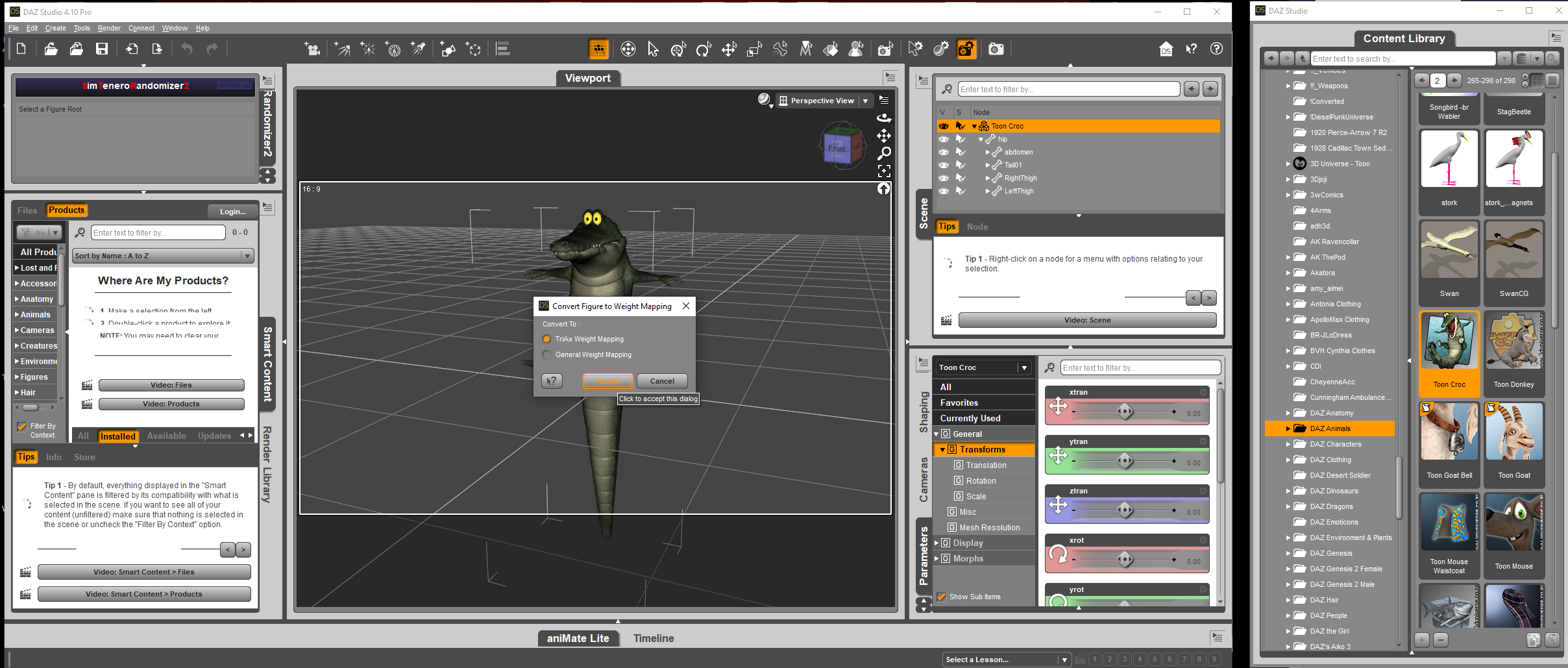Screen dimensions: 1568x668
Task: Click the What's This help cursor icon
Action: tap(1192, 49)
